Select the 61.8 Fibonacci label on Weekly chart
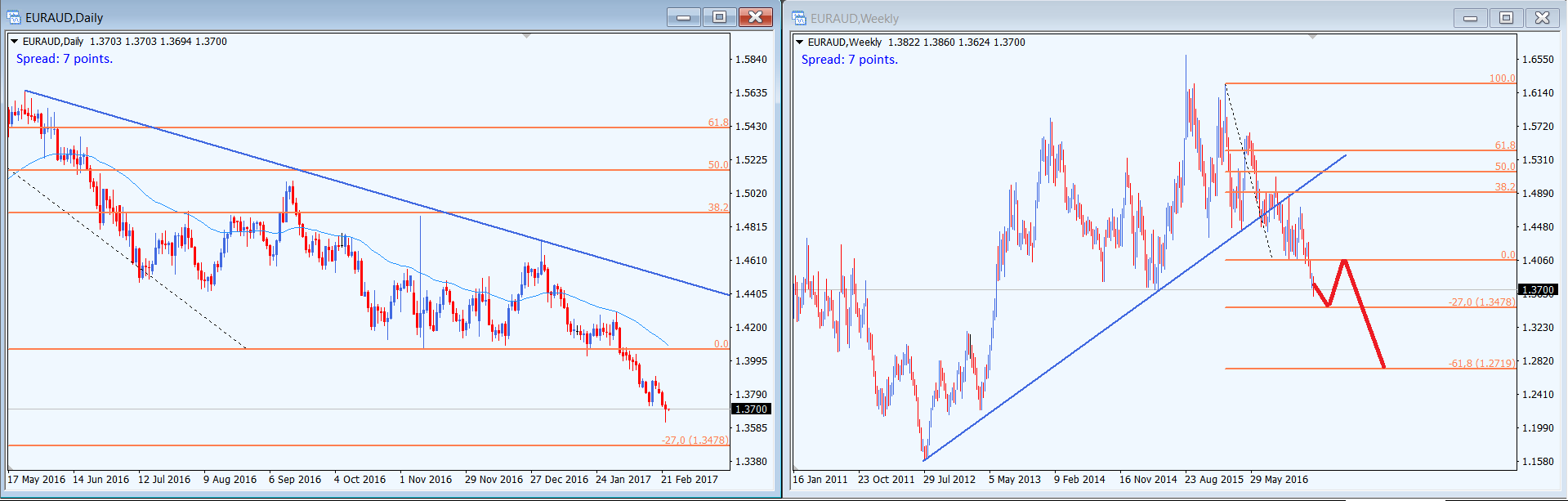 (x=1505, y=145)
